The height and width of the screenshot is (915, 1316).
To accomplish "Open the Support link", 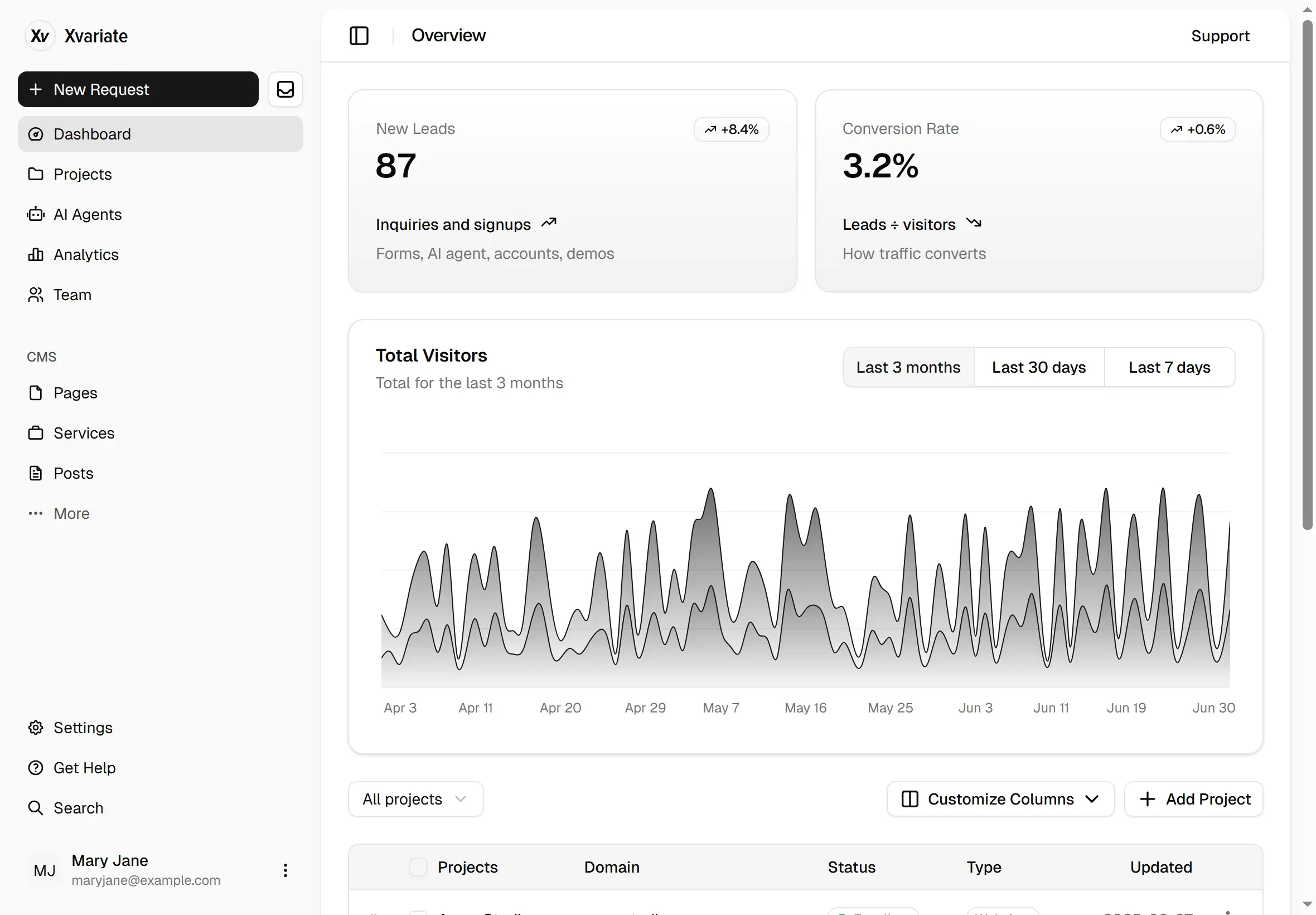I will pos(1220,36).
